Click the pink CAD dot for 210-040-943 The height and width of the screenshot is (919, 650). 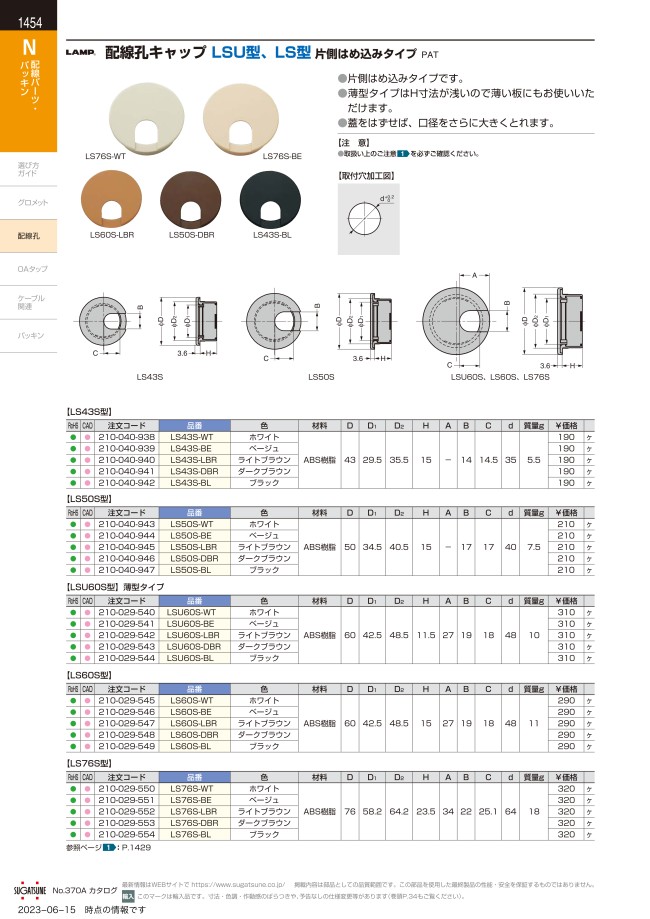tap(87, 524)
